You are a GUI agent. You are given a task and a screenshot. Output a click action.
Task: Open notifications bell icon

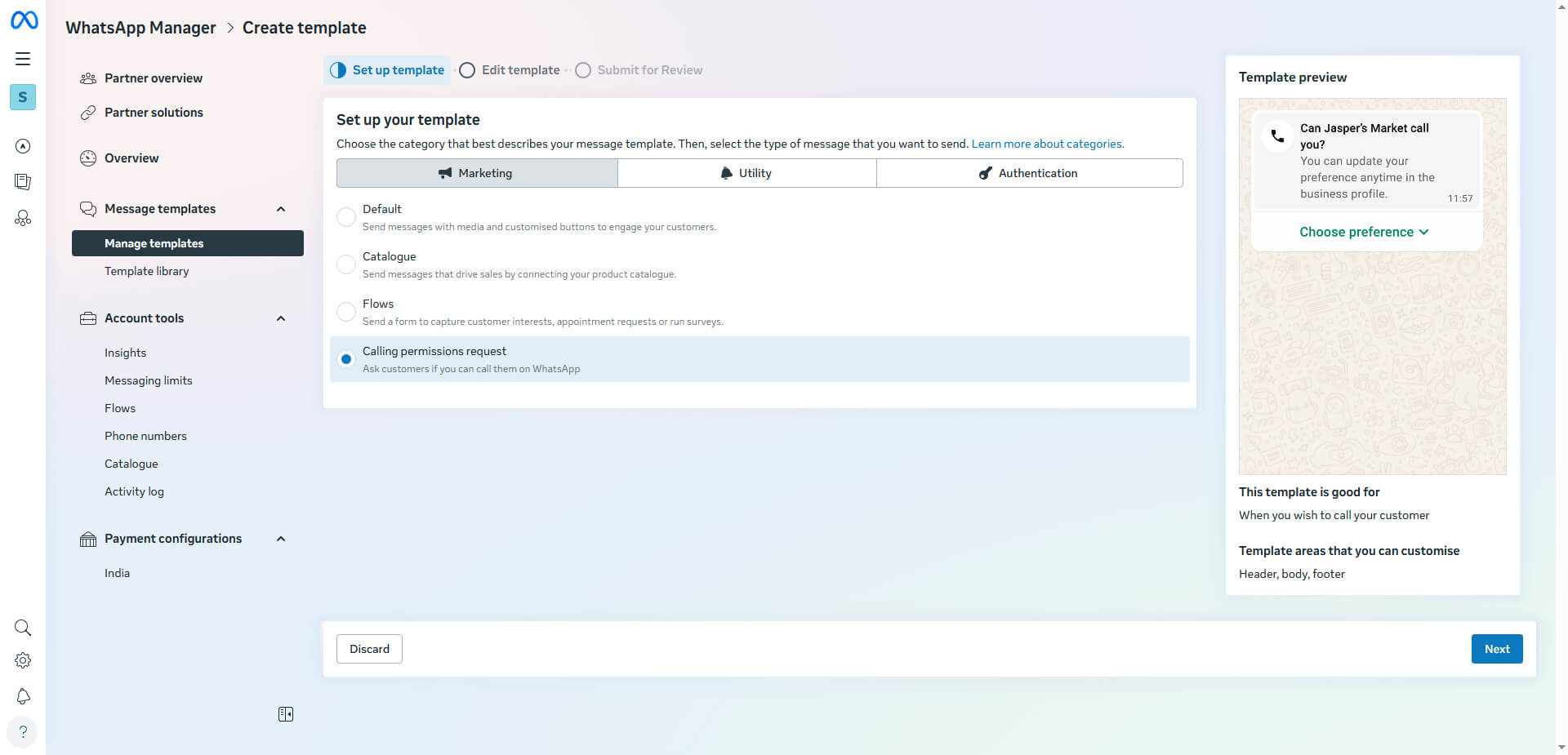click(23, 696)
